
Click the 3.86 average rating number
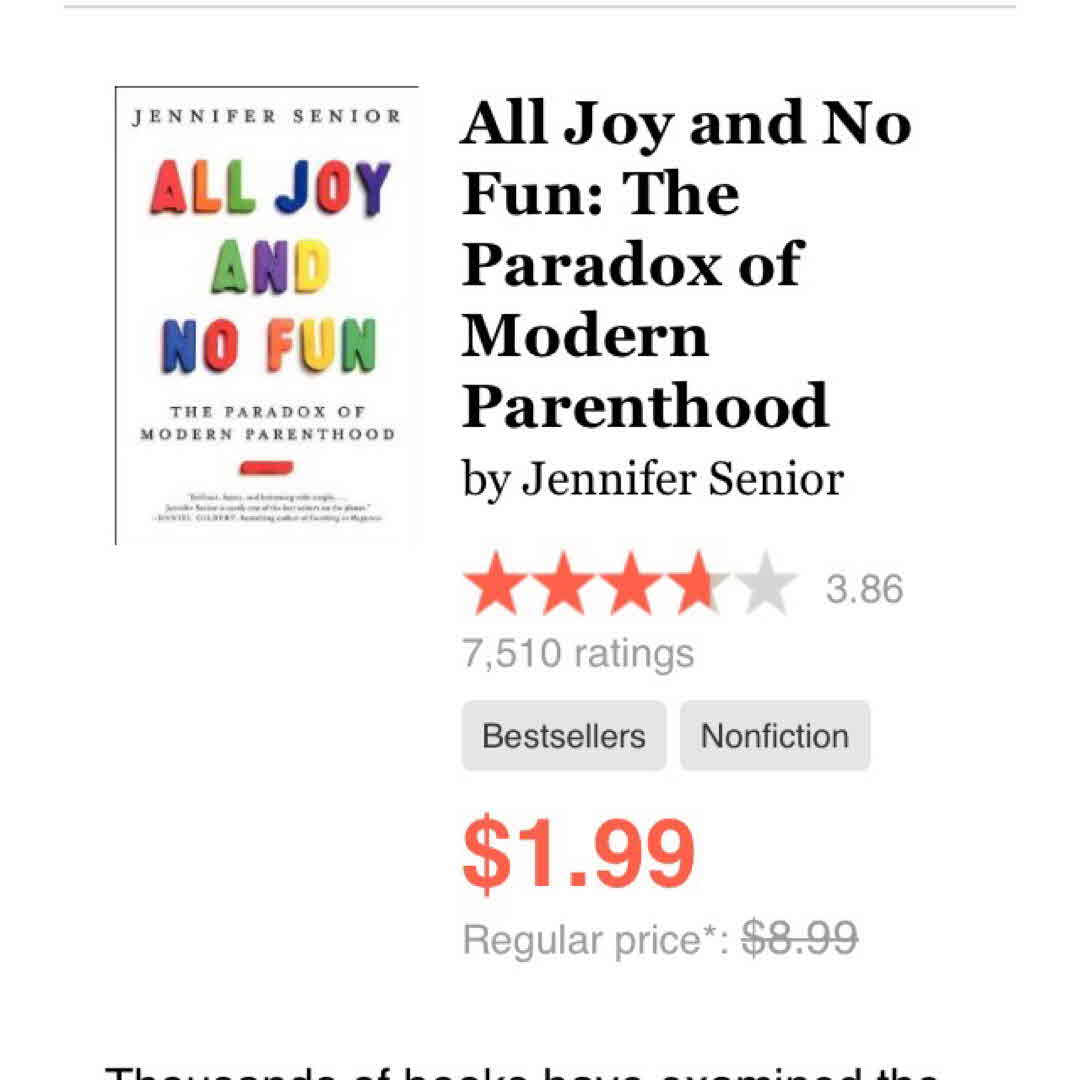pyautogui.click(x=864, y=589)
